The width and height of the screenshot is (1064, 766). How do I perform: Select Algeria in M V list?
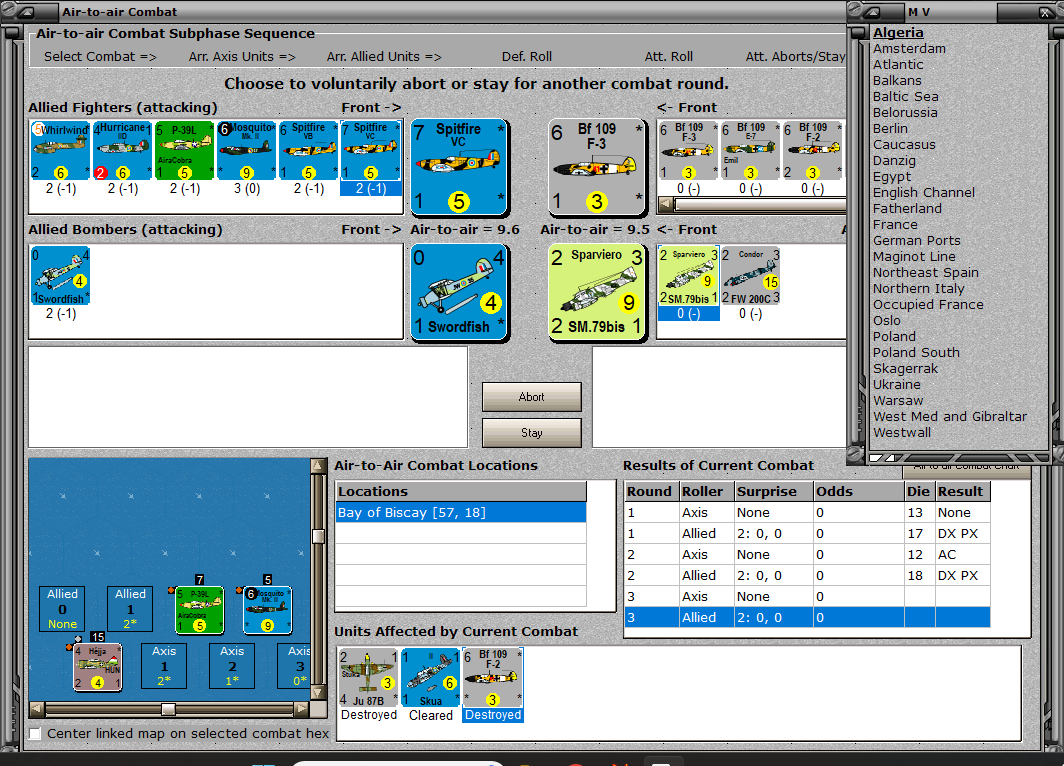coord(898,33)
